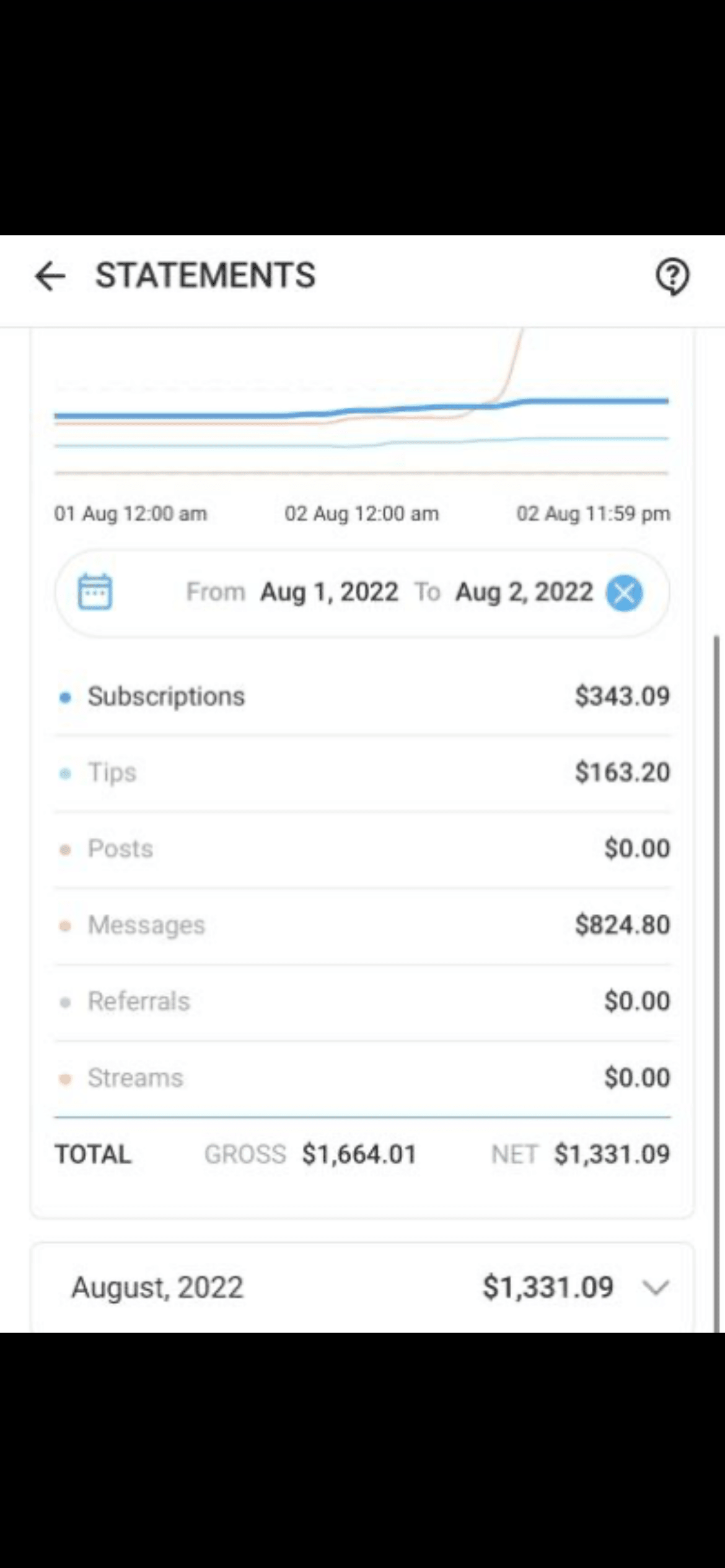Screen dimensions: 725x1568
Task: Expand the August, 2022 statement chevron
Action: 655,1288
